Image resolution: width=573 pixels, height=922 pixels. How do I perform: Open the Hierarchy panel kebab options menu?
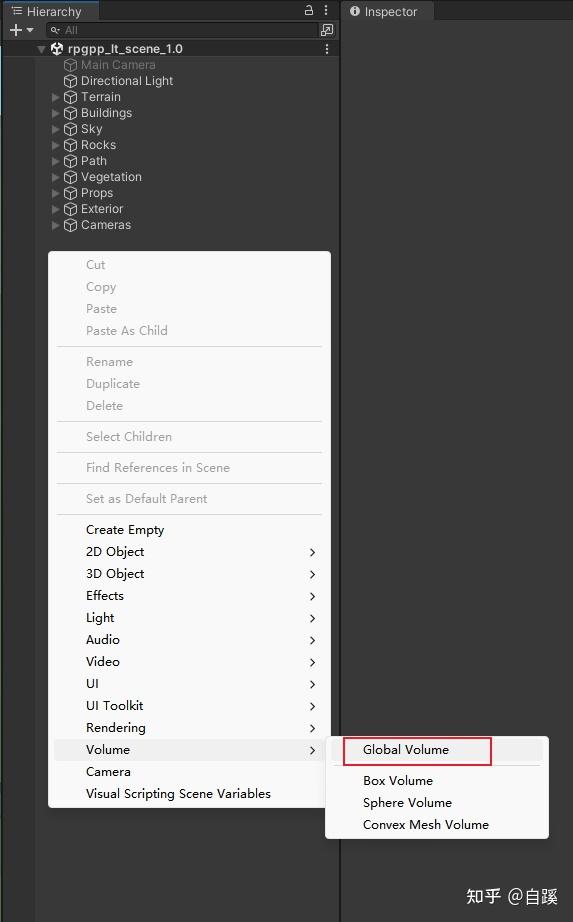[x=326, y=10]
